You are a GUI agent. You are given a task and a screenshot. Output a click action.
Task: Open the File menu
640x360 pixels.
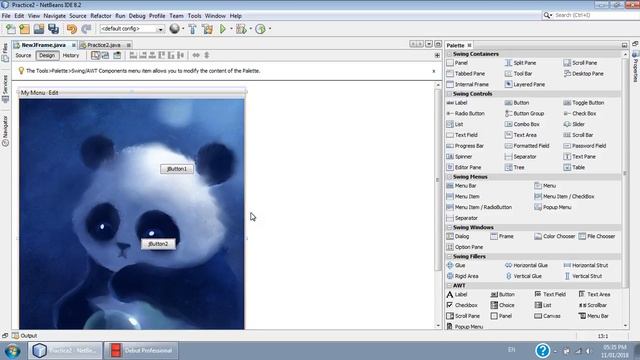tap(6, 16)
